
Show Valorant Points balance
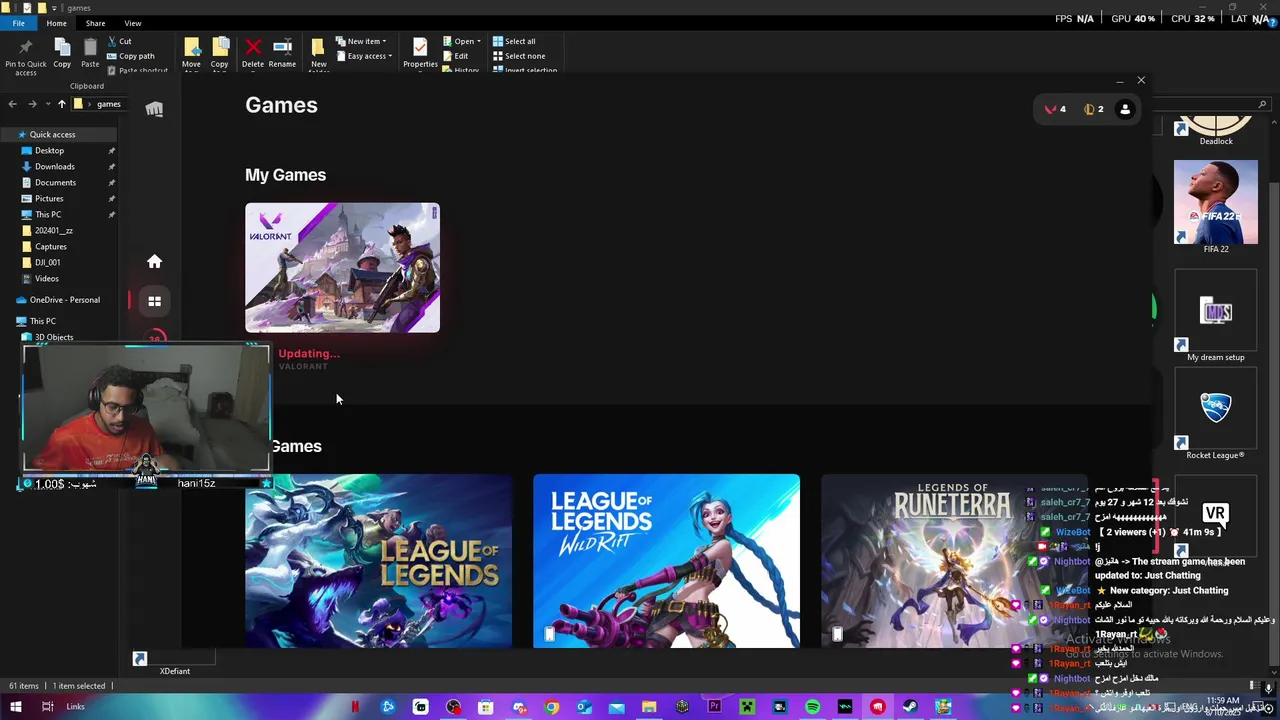point(1055,109)
